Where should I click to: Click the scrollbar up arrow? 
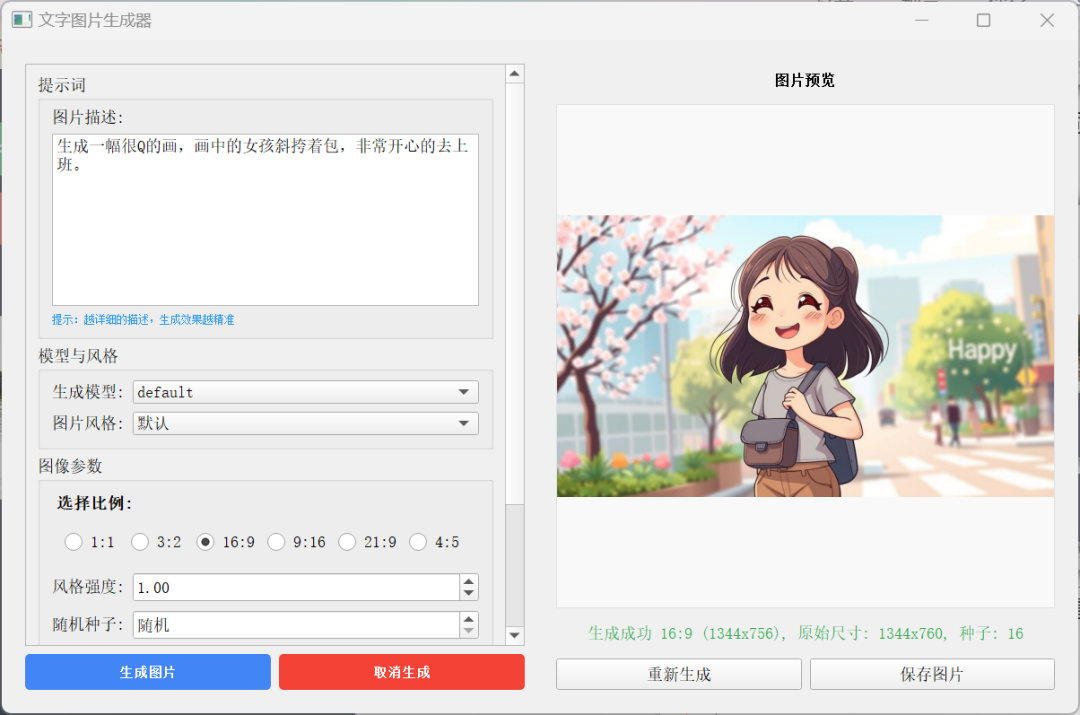[514, 72]
